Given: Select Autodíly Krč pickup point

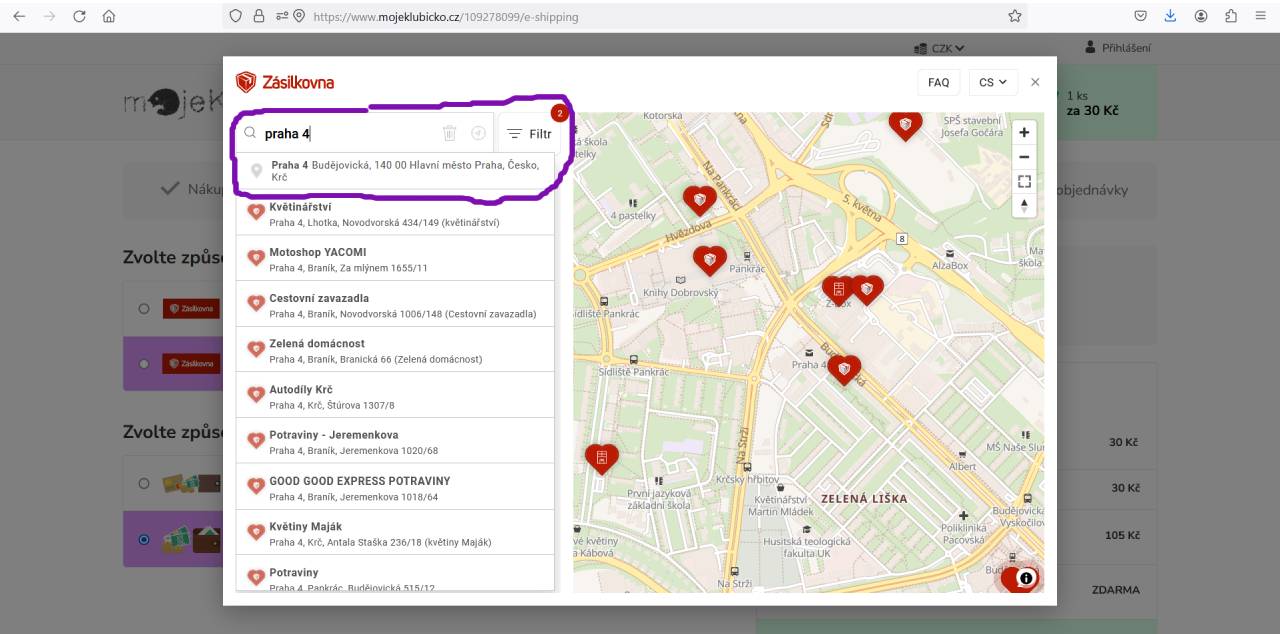Looking at the screenshot, I should 395,396.
